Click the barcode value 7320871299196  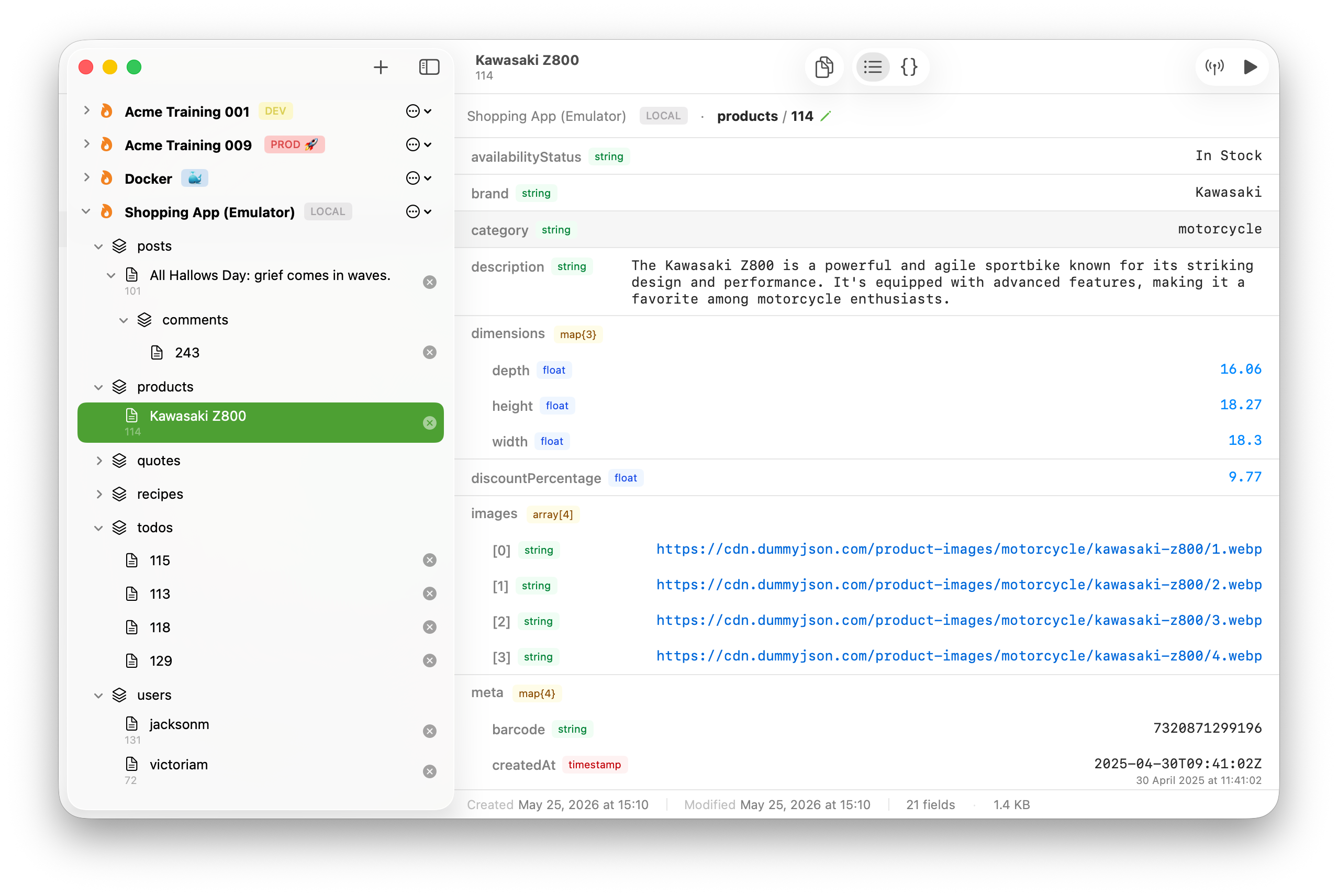tap(1207, 728)
